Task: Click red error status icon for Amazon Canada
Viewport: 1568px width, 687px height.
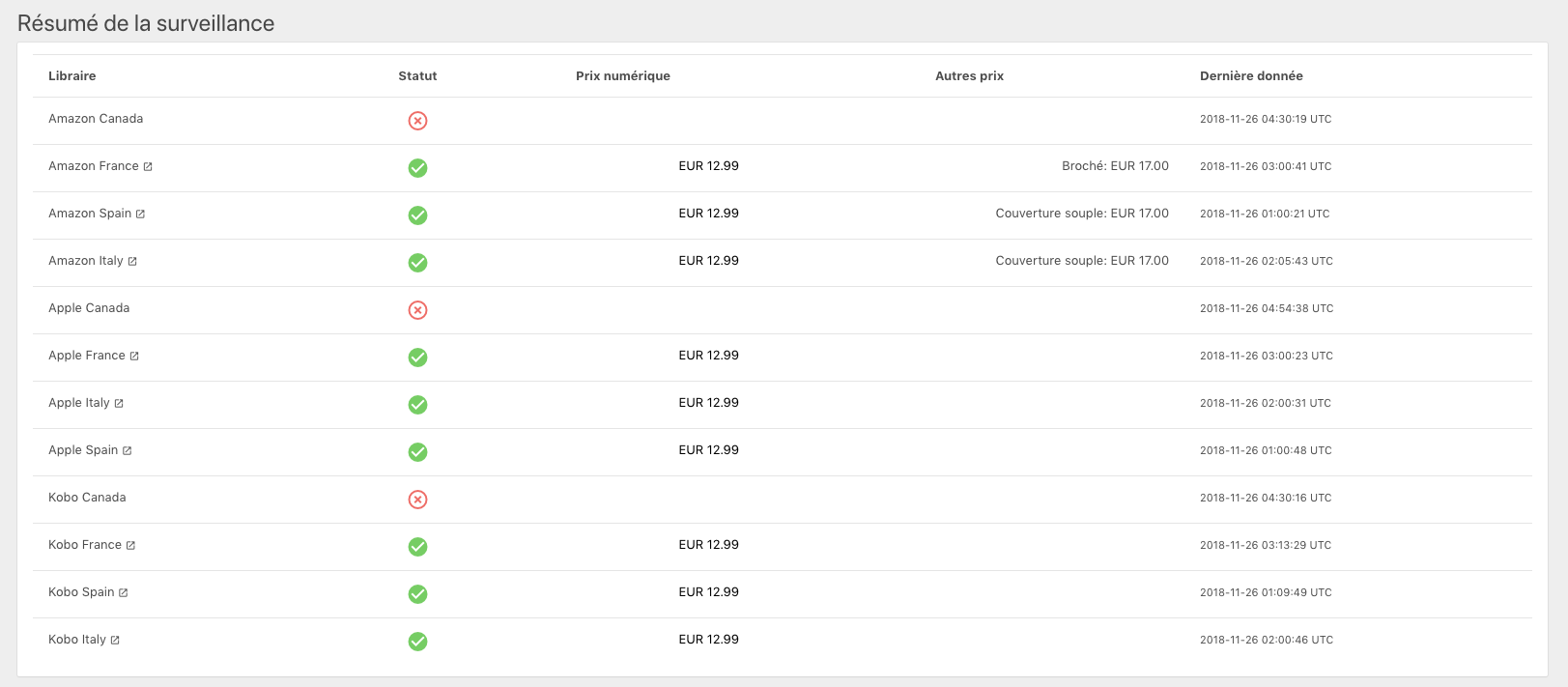Action: click(417, 121)
